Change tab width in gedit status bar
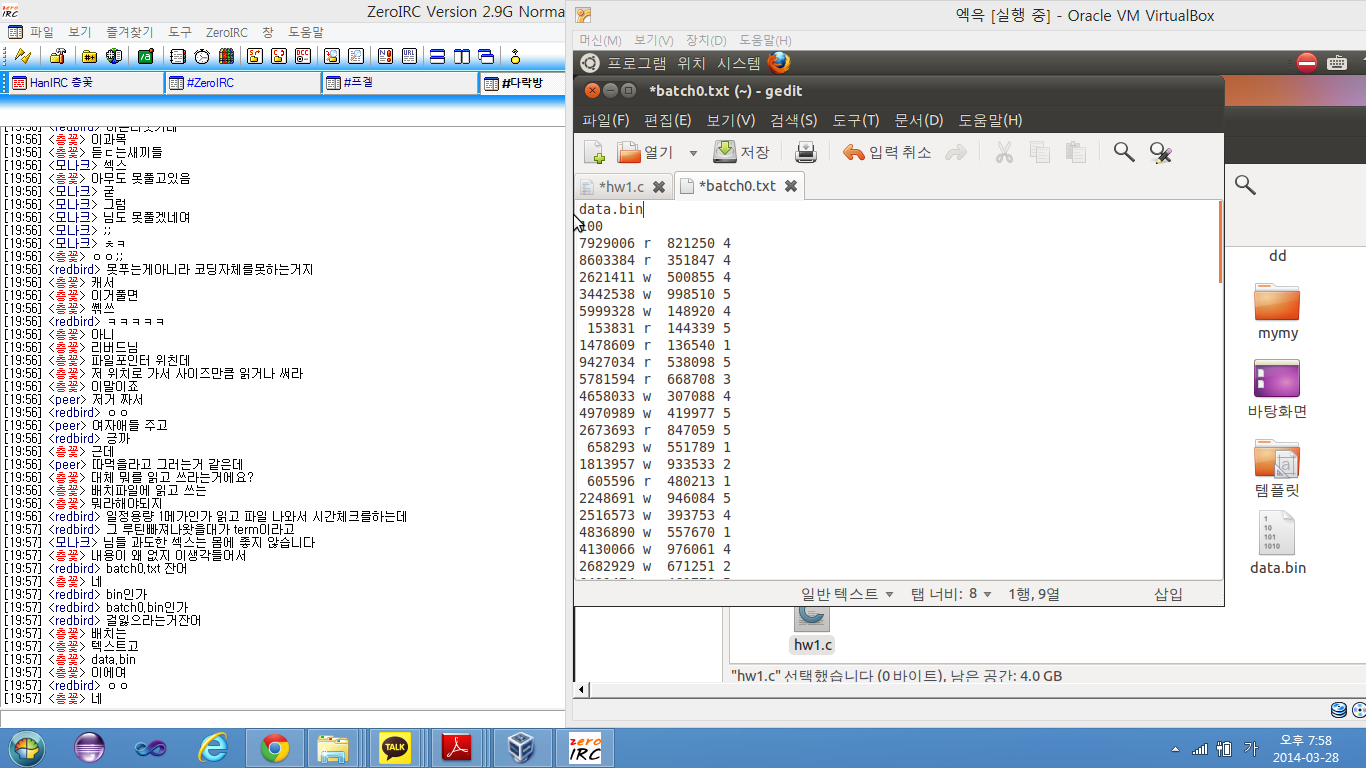This screenshot has width=1366, height=768. tap(951, 594)
